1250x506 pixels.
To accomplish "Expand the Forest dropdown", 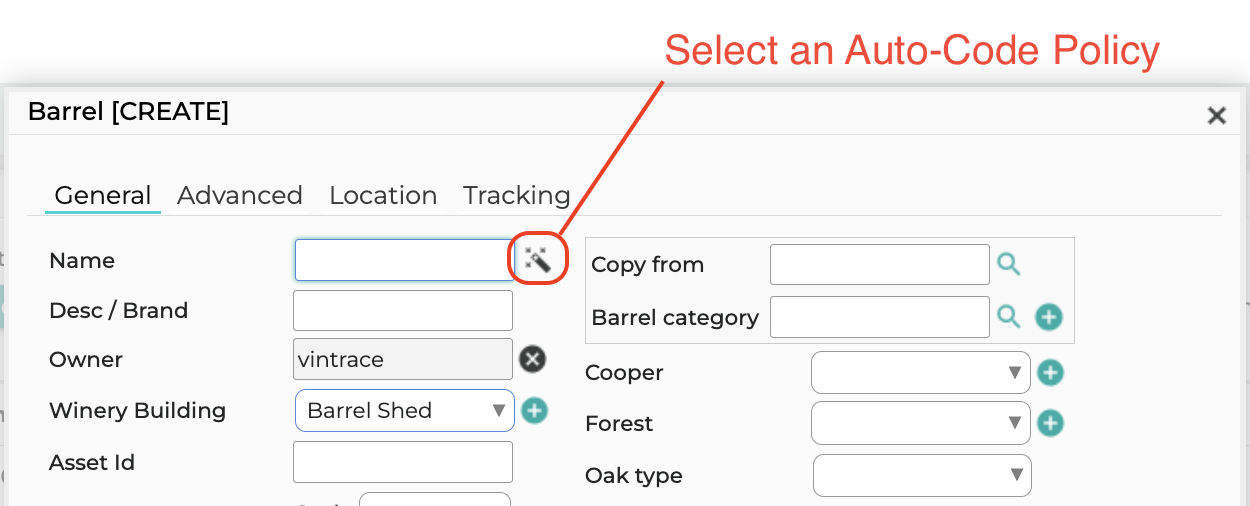I will coord(921,423).
